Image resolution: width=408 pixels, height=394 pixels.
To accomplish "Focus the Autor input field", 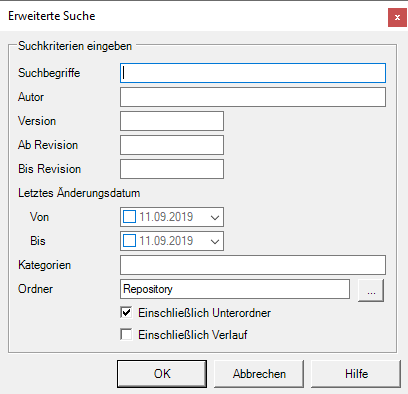I will coord(253,97).
